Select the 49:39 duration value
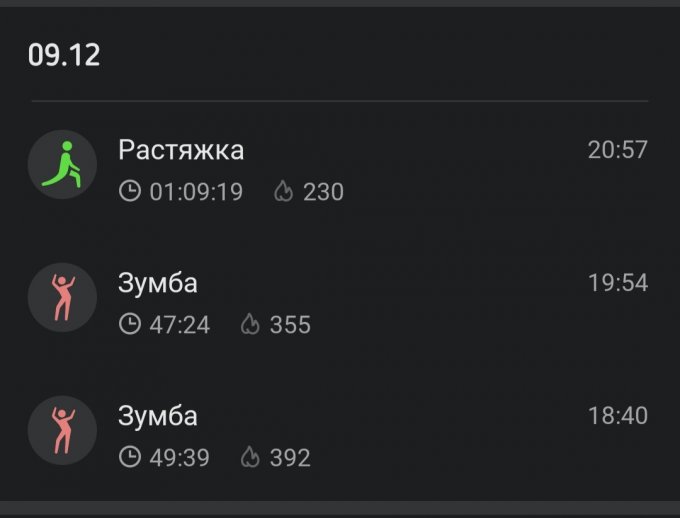The height and width of the screenshot is (518, 680). pos(180,457)
